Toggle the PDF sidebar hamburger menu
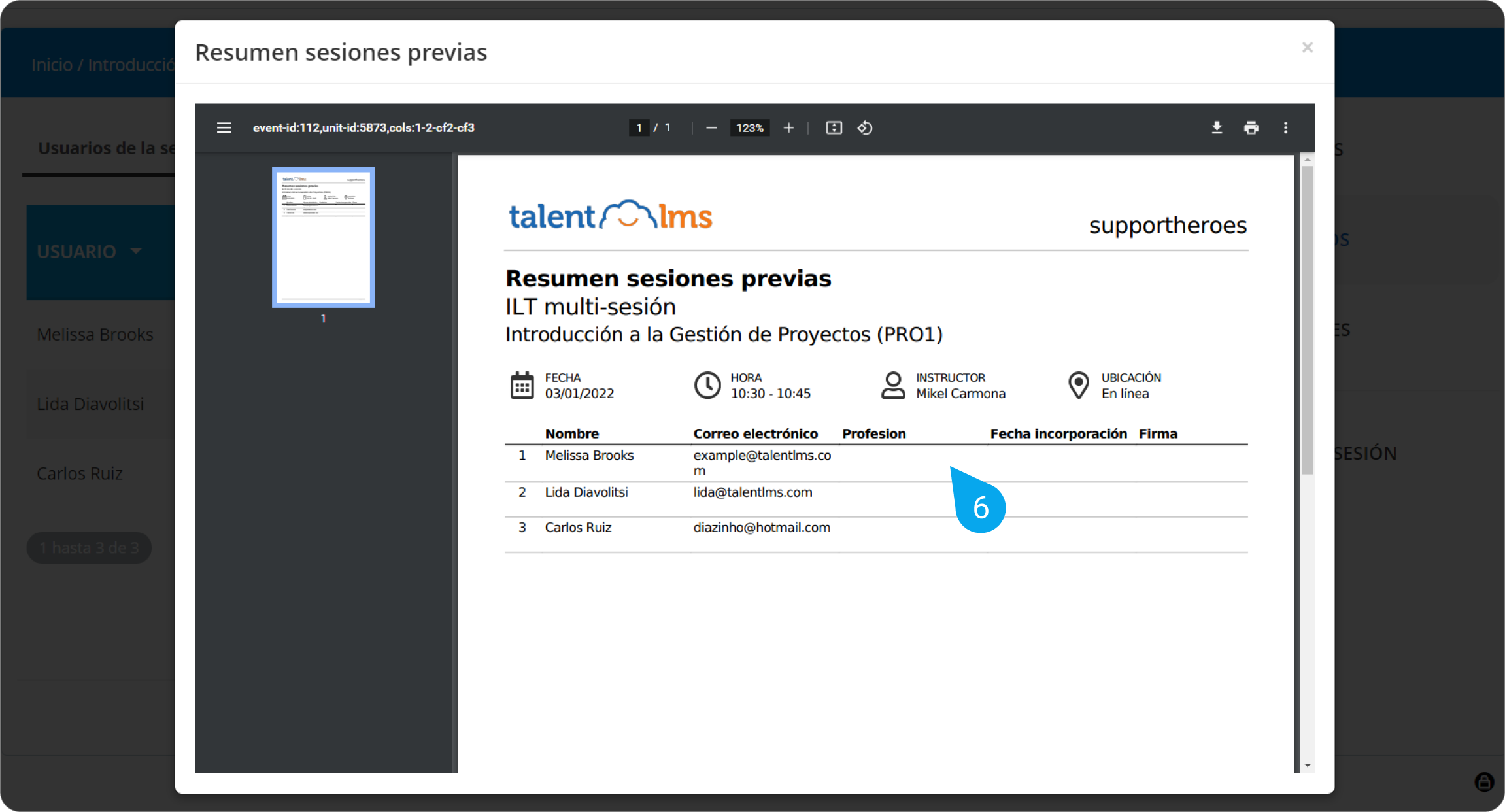The height and width of the screenshot is (812, 1505). click(224, 127)
